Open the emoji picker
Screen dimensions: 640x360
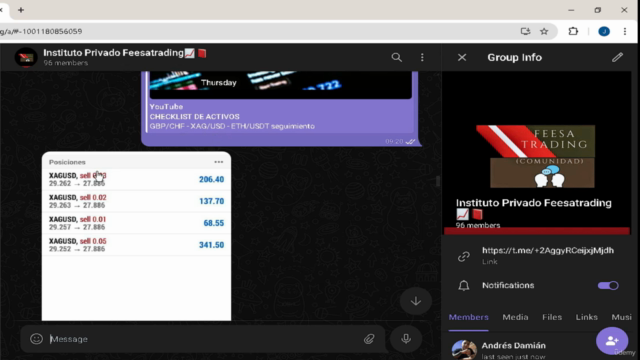[x=36, y=339]
